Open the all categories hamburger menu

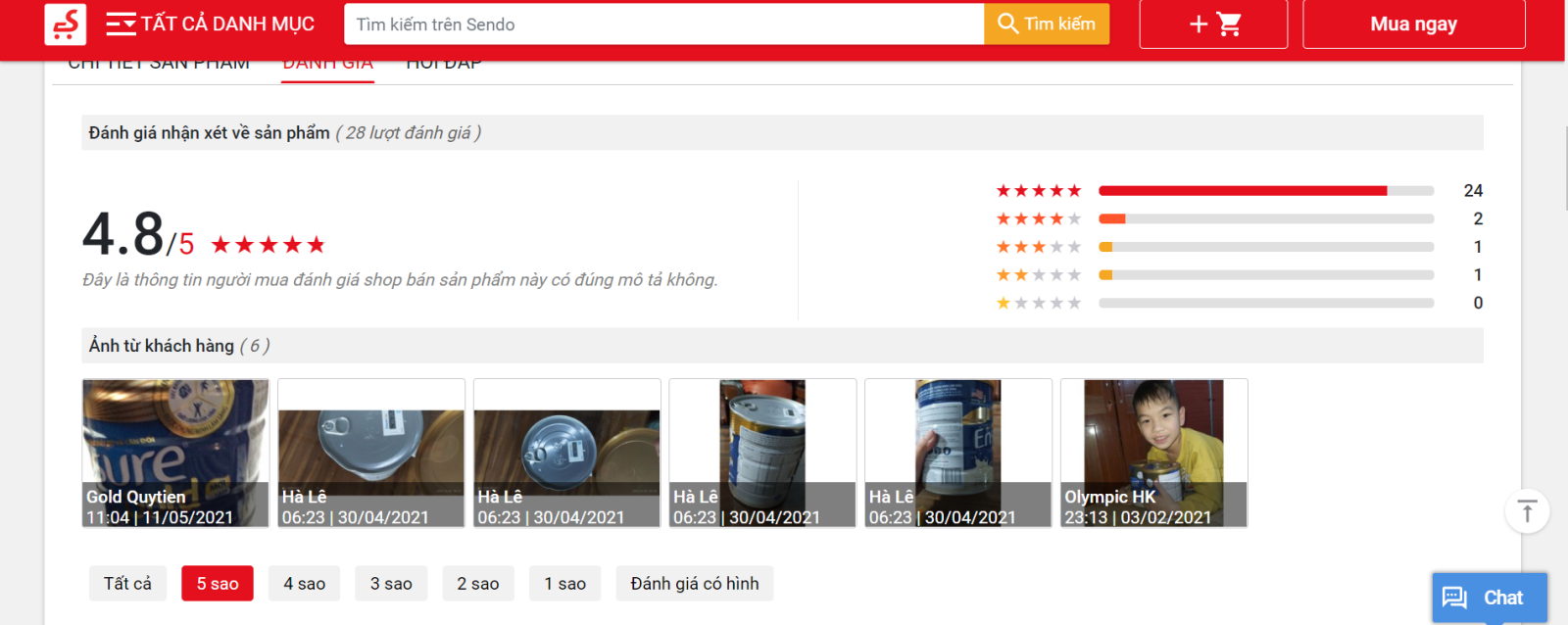pos(122,24)
